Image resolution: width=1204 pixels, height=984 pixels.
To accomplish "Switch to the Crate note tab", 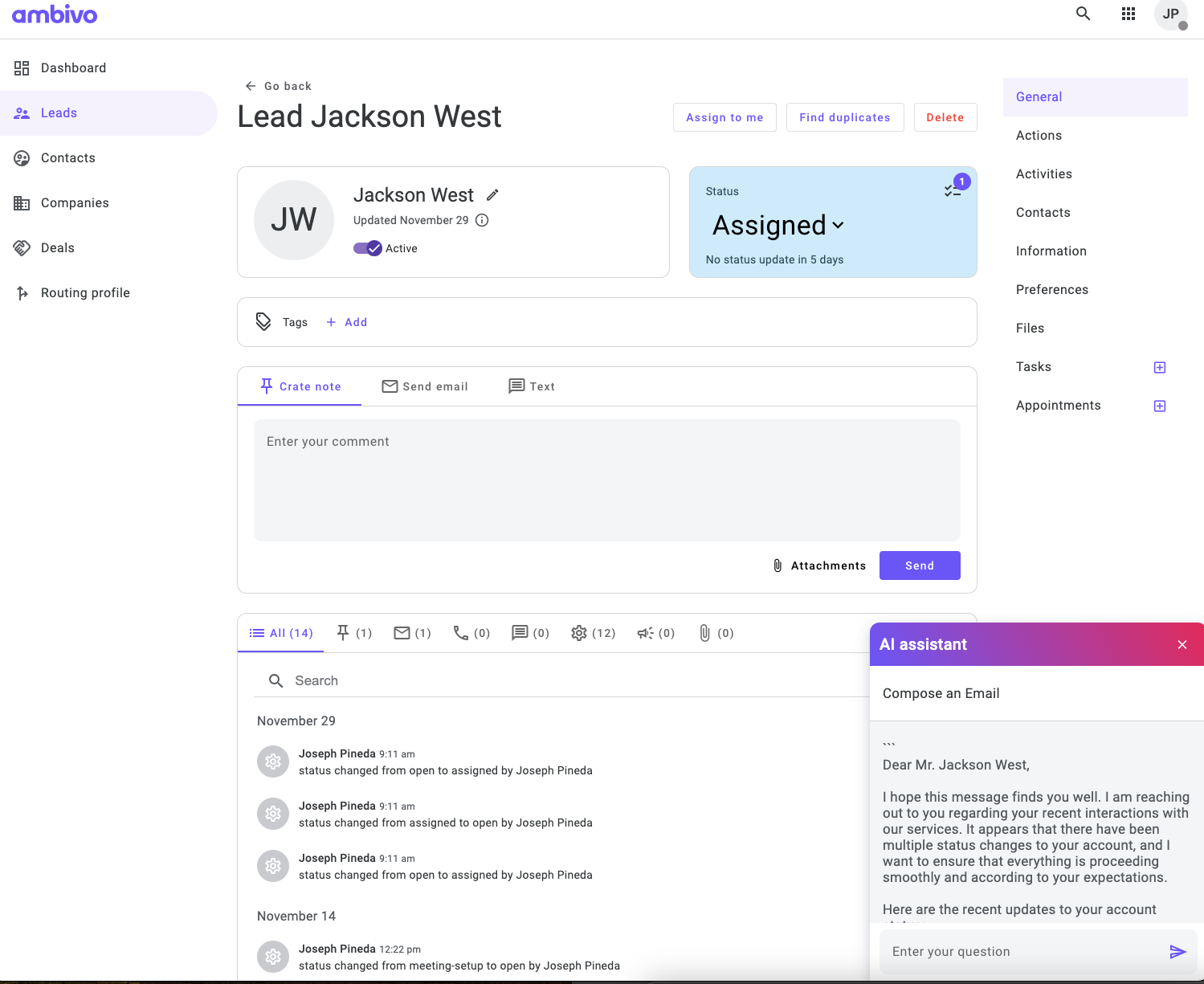I will pyautogui.click(x=300, y=386).
